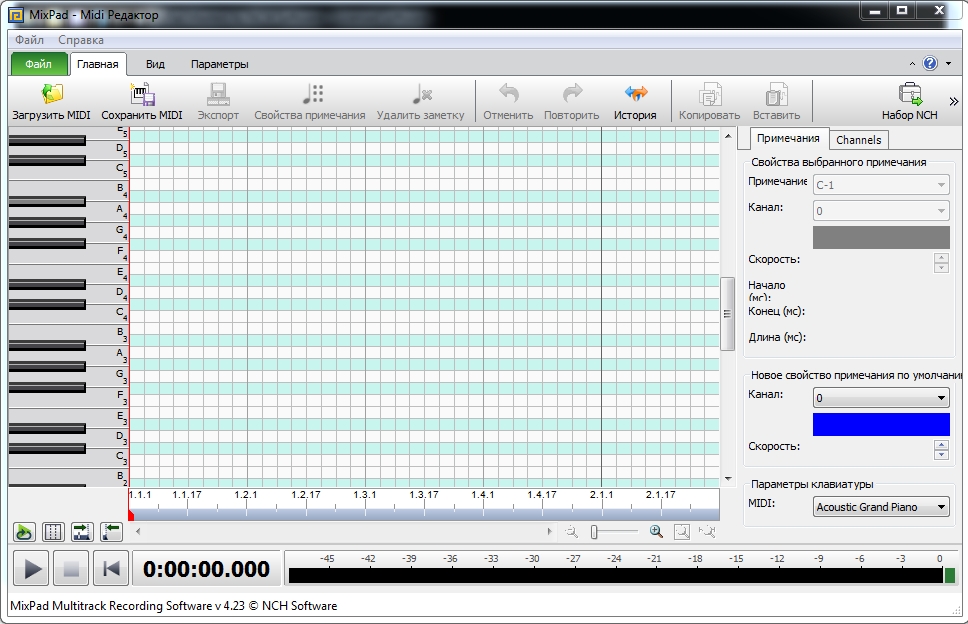Click the vertical scrollbar up arrow
The image size is (968, 624).
pyautogui.click(x=728, y=136)
